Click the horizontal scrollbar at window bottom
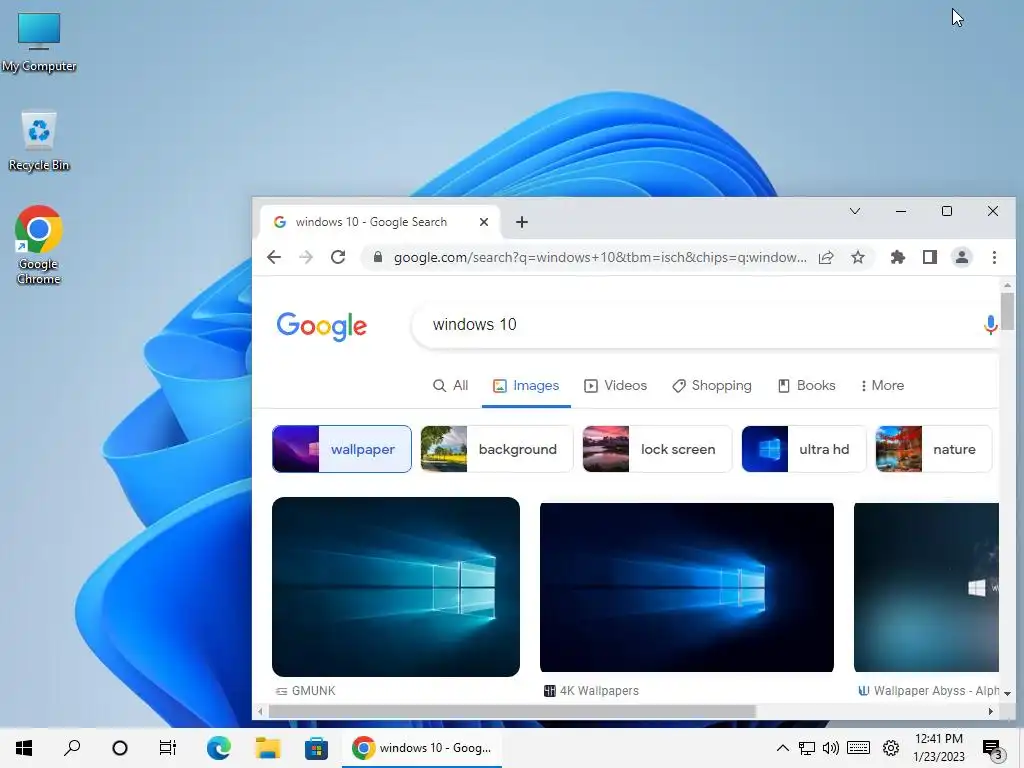The height and width of the screenshot is (768, 1024). point(512,711)
